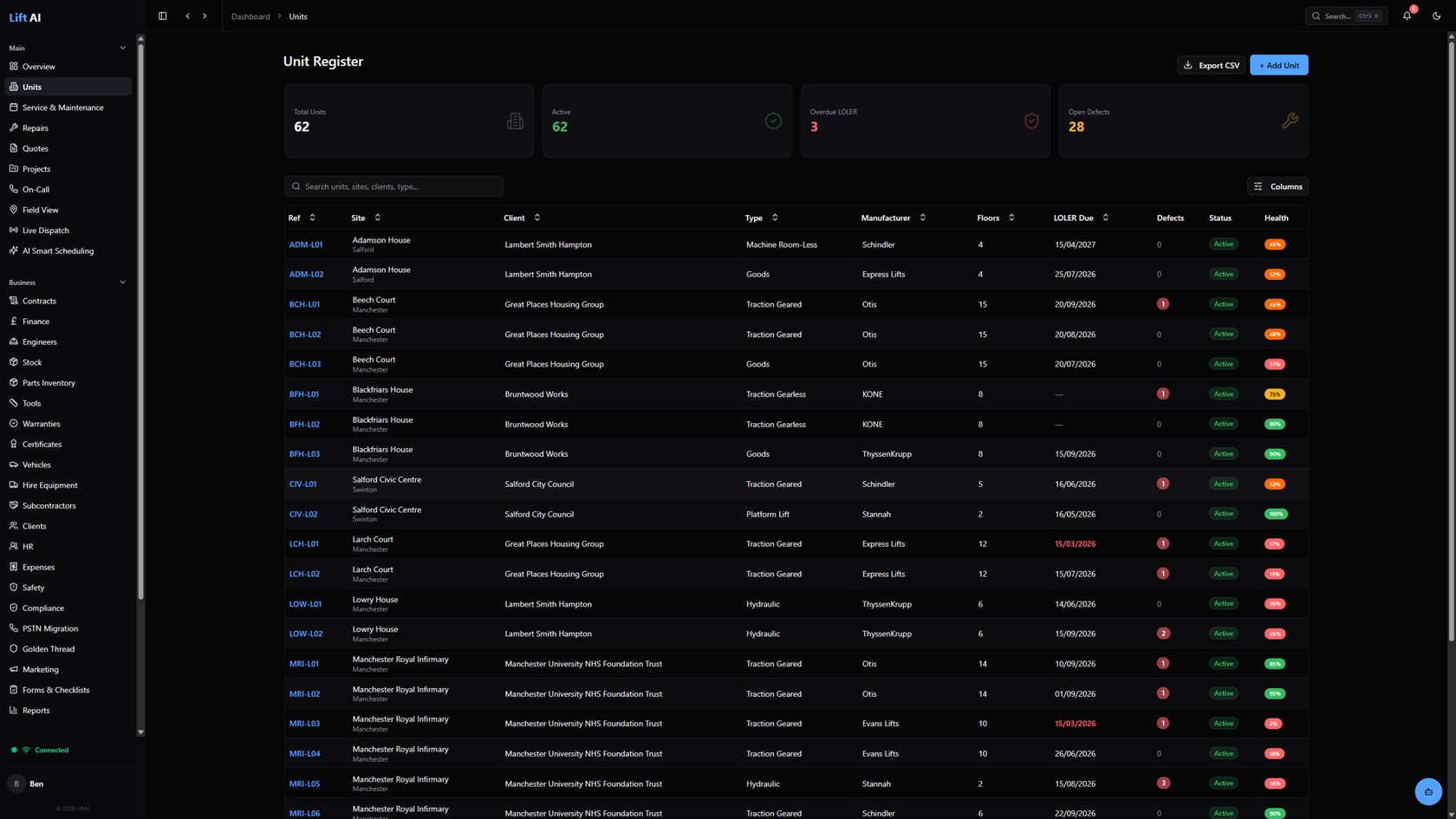
Task: Switch theme with the moon icon
Action: pyautogui.click(x=1436, y=16)
